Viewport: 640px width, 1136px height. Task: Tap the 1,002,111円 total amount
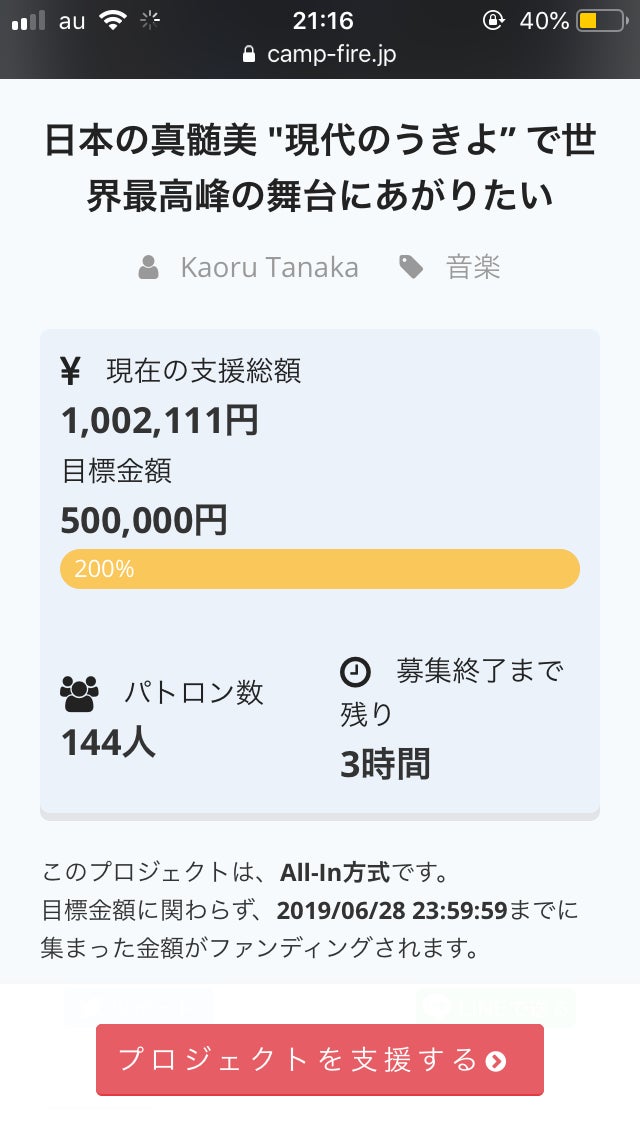pyautogui.click(x=160, y=421)
